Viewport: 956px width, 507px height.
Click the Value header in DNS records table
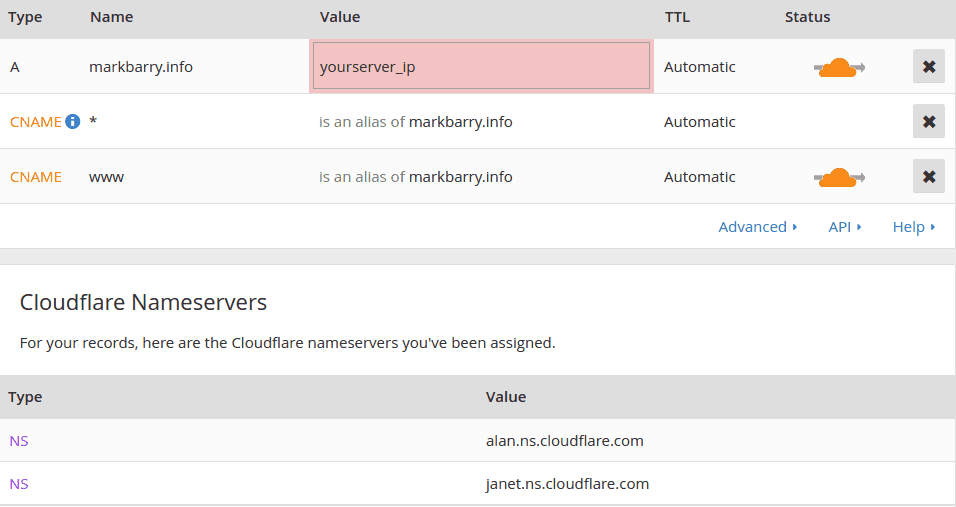(340, 17)
